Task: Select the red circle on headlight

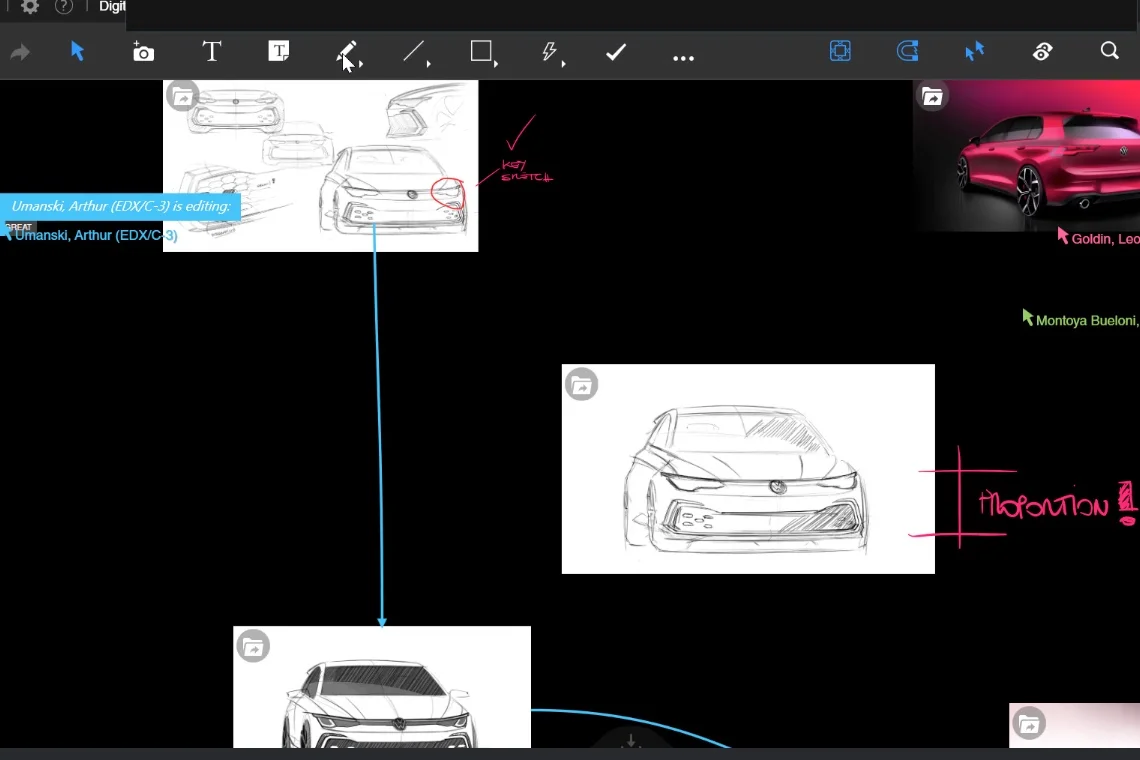Action: click(447, 193)
